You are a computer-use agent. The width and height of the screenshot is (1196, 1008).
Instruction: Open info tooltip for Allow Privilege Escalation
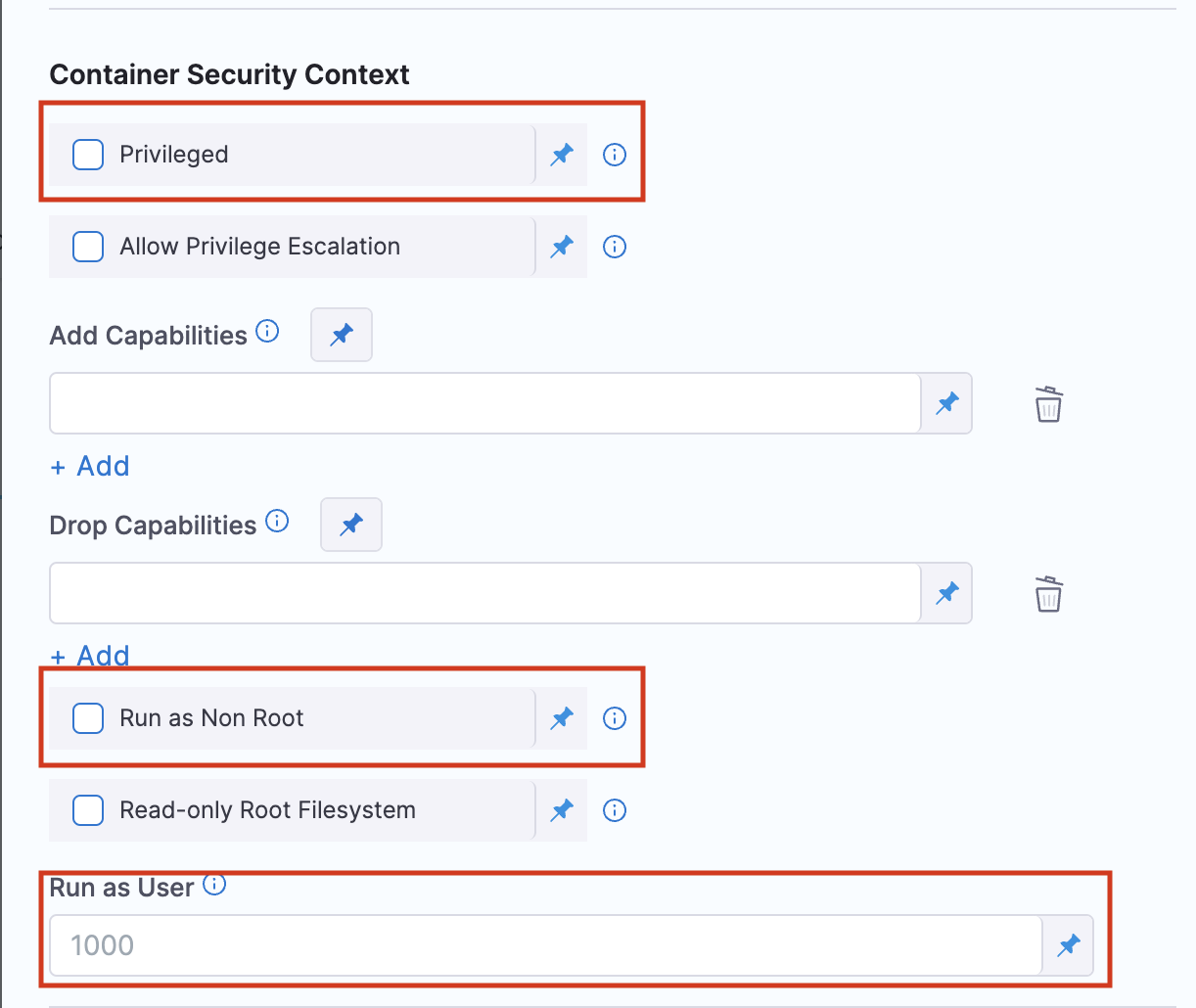[615, 247]
